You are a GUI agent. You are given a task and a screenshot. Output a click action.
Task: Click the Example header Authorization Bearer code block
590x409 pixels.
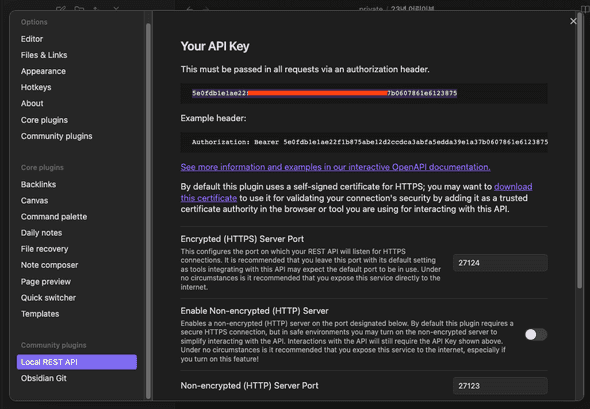point(364,142)
